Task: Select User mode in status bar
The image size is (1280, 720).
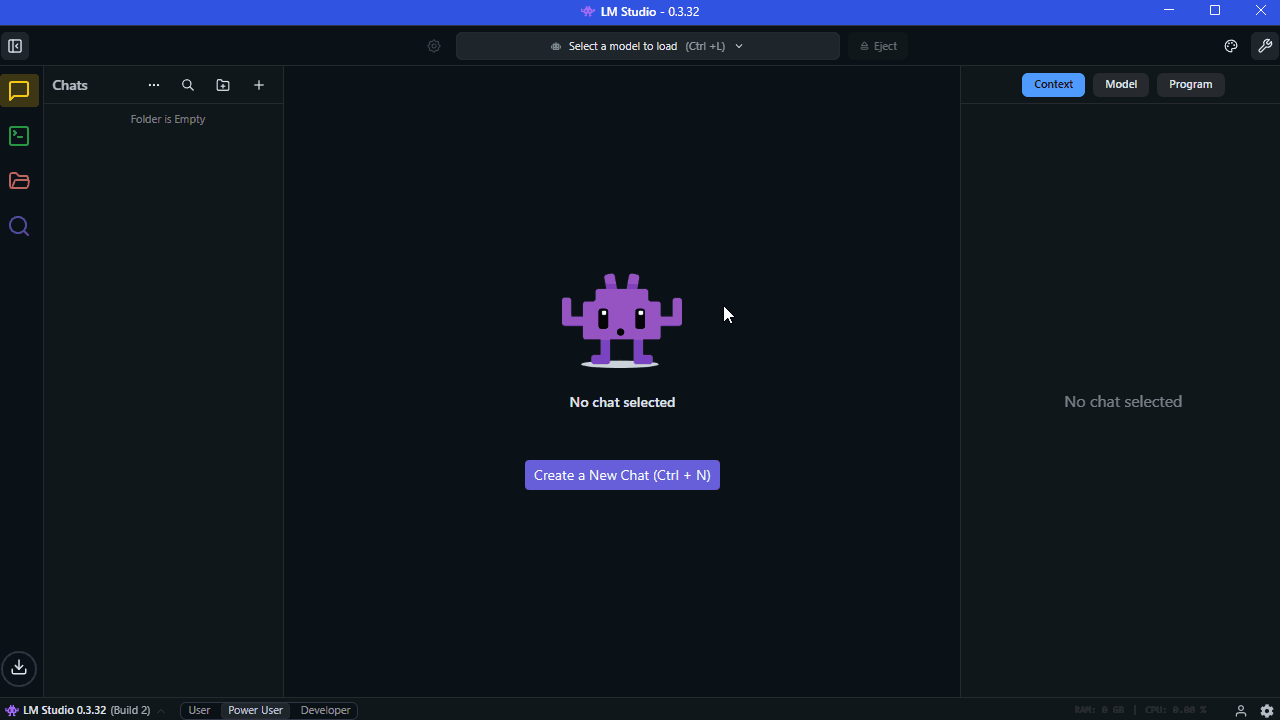Action: 199,710
